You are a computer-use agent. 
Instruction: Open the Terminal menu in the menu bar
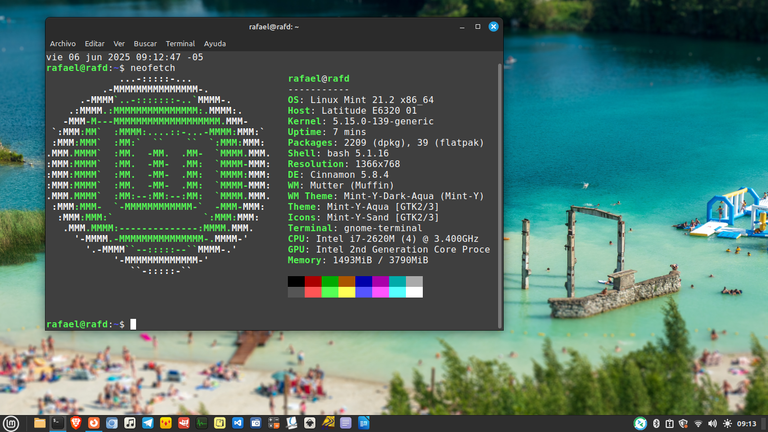coord(180,44)
